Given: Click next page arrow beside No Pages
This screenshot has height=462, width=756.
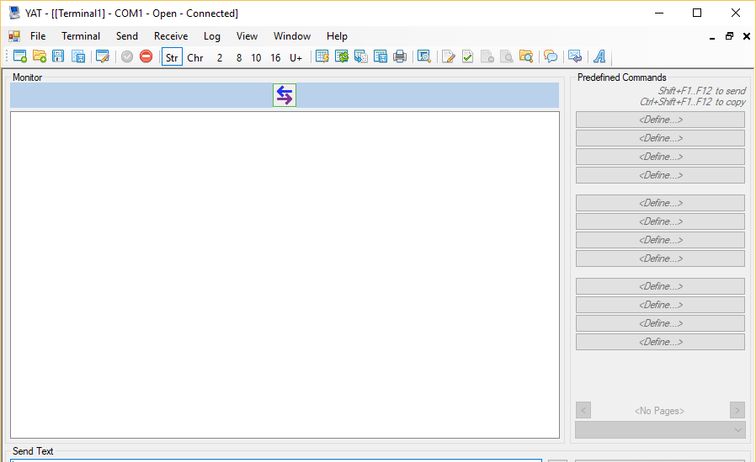Looking at the screenshot, I should click(737, 410).
